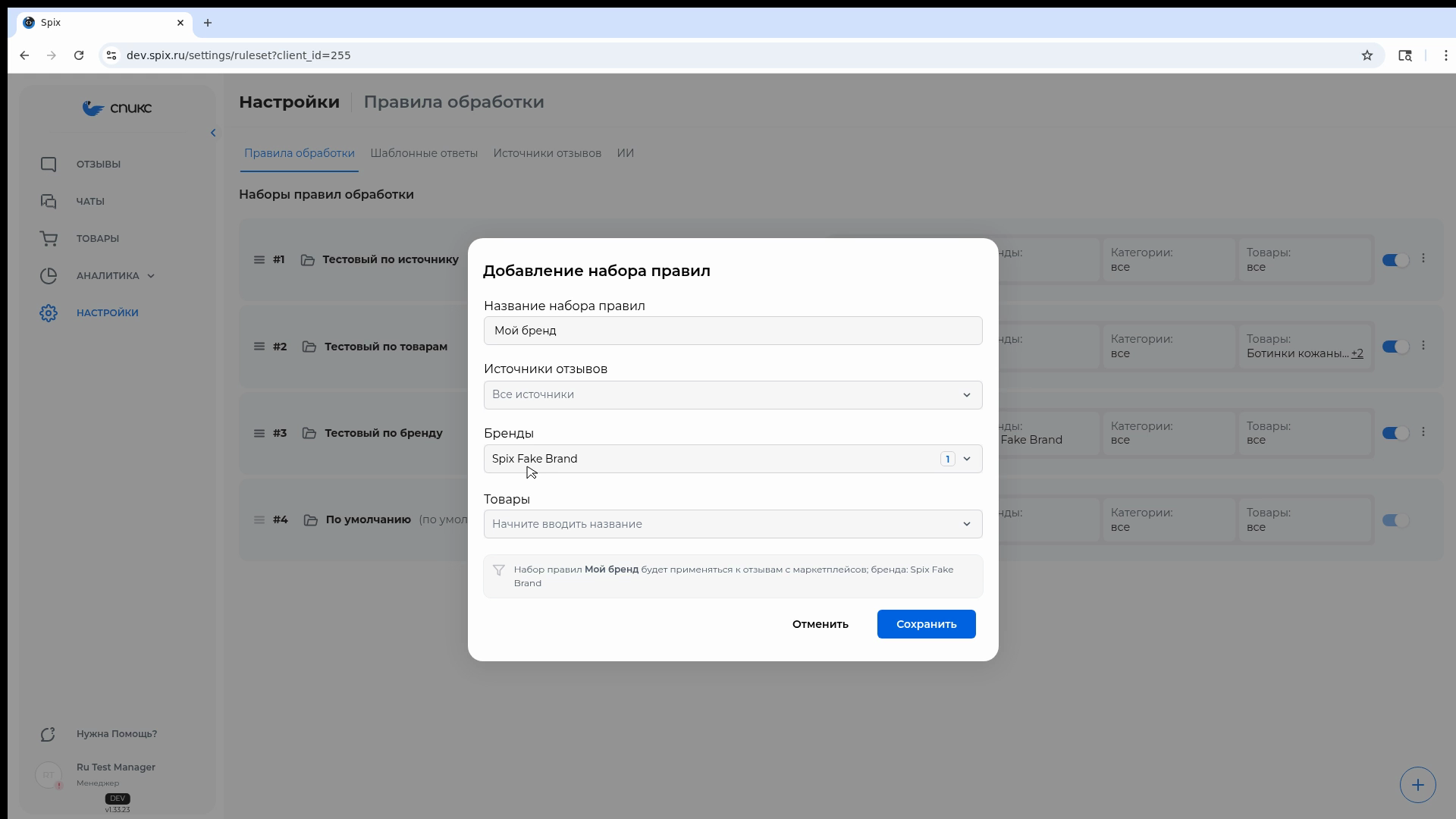Toggle the switch for Тестовый по товарам

coord(1395,347)
